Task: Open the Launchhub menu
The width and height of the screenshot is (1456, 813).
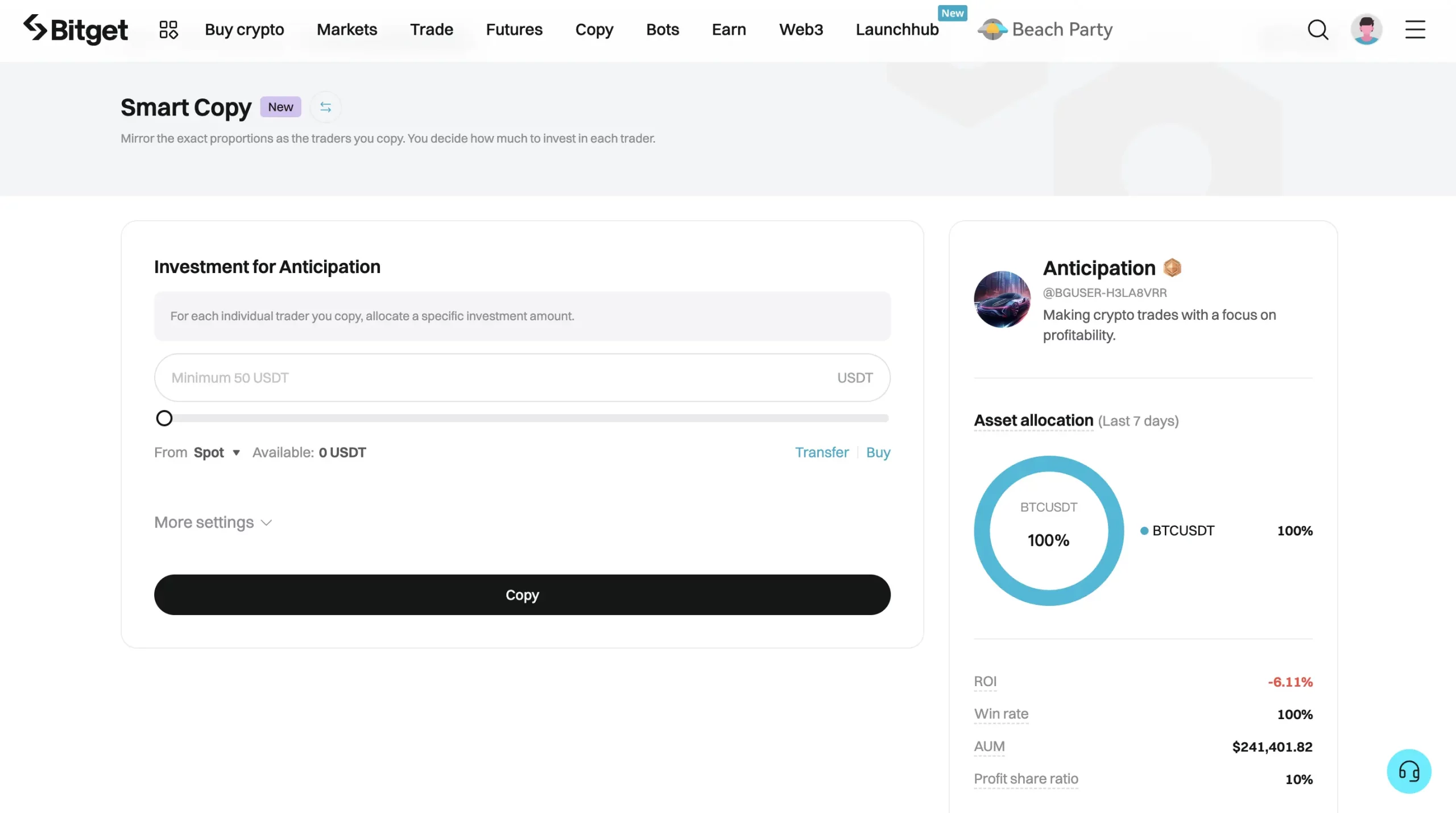Action: click(x=897, y=30)
